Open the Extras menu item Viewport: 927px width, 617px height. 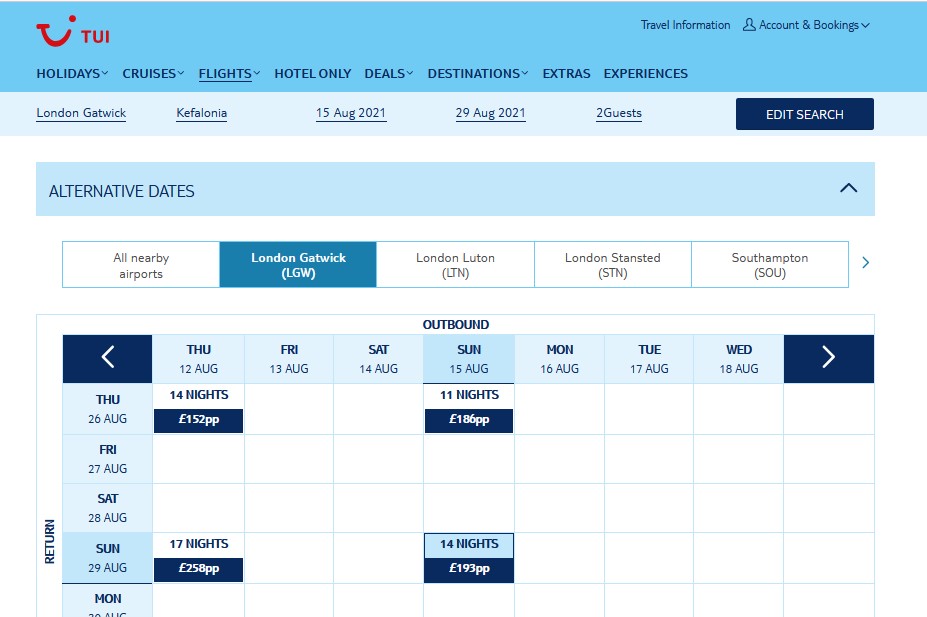[566, 74]
